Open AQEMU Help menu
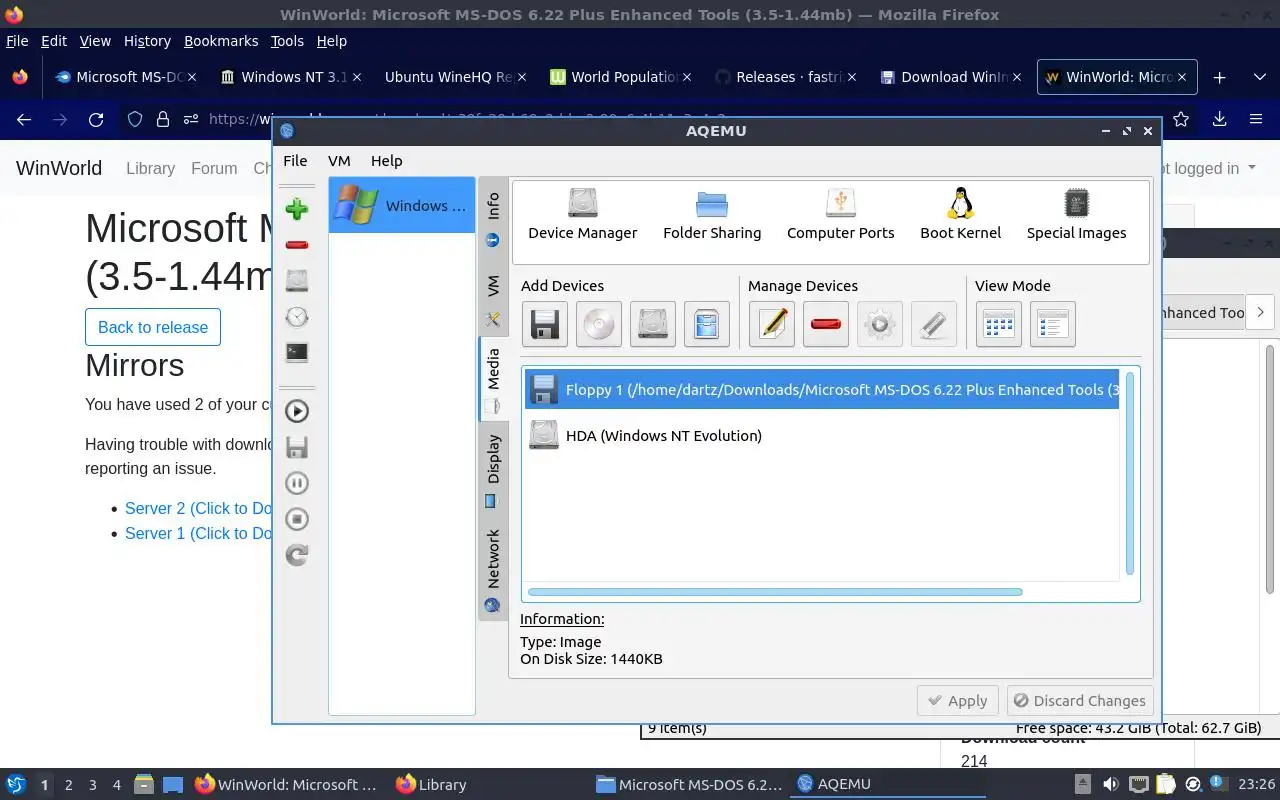 pyautogui.click(x=386, y=160)
